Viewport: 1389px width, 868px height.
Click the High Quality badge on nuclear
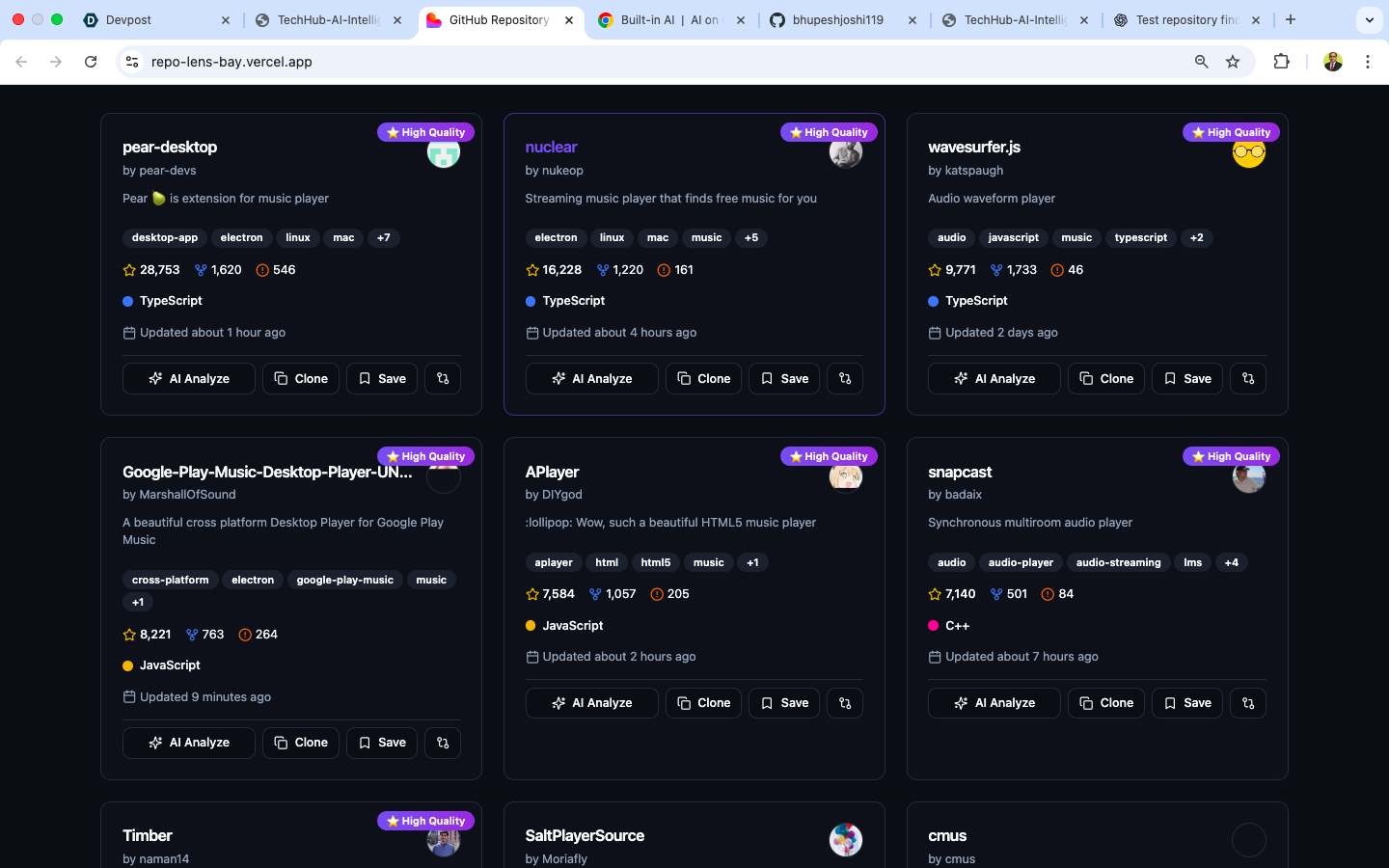click(x=829, y=132)
